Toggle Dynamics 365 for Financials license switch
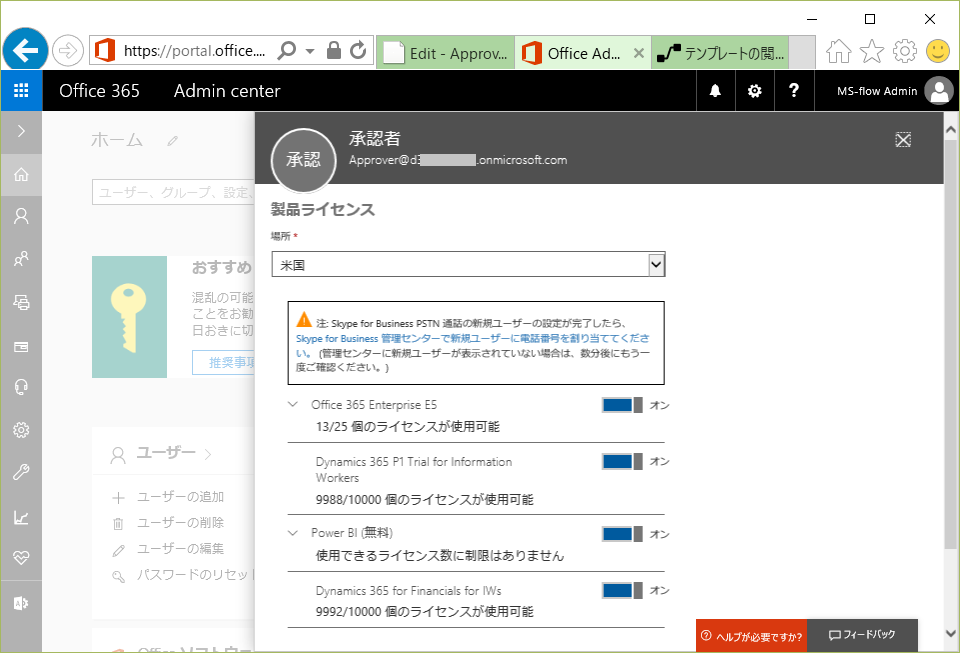960x653 pixels. (x=622, y=591)
